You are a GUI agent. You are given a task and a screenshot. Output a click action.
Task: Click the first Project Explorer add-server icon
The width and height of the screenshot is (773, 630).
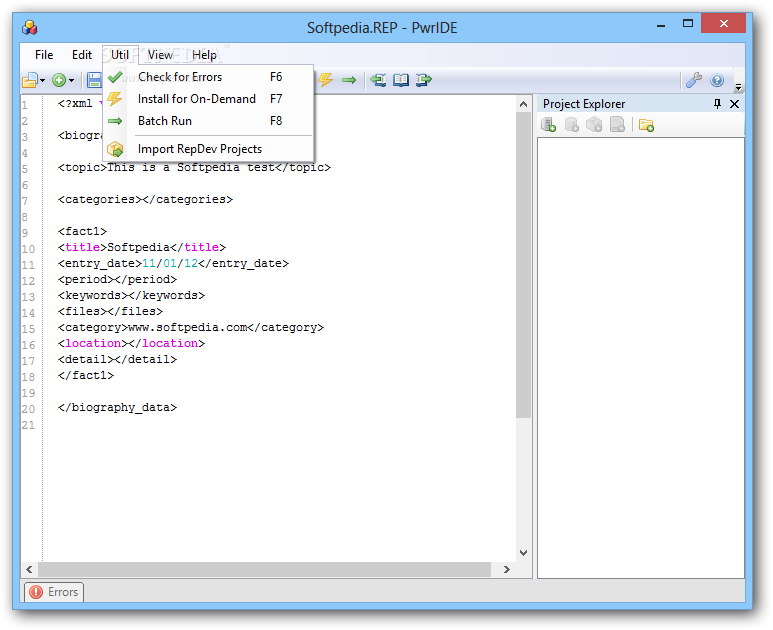pyautogui.click(x=549, y=125)
